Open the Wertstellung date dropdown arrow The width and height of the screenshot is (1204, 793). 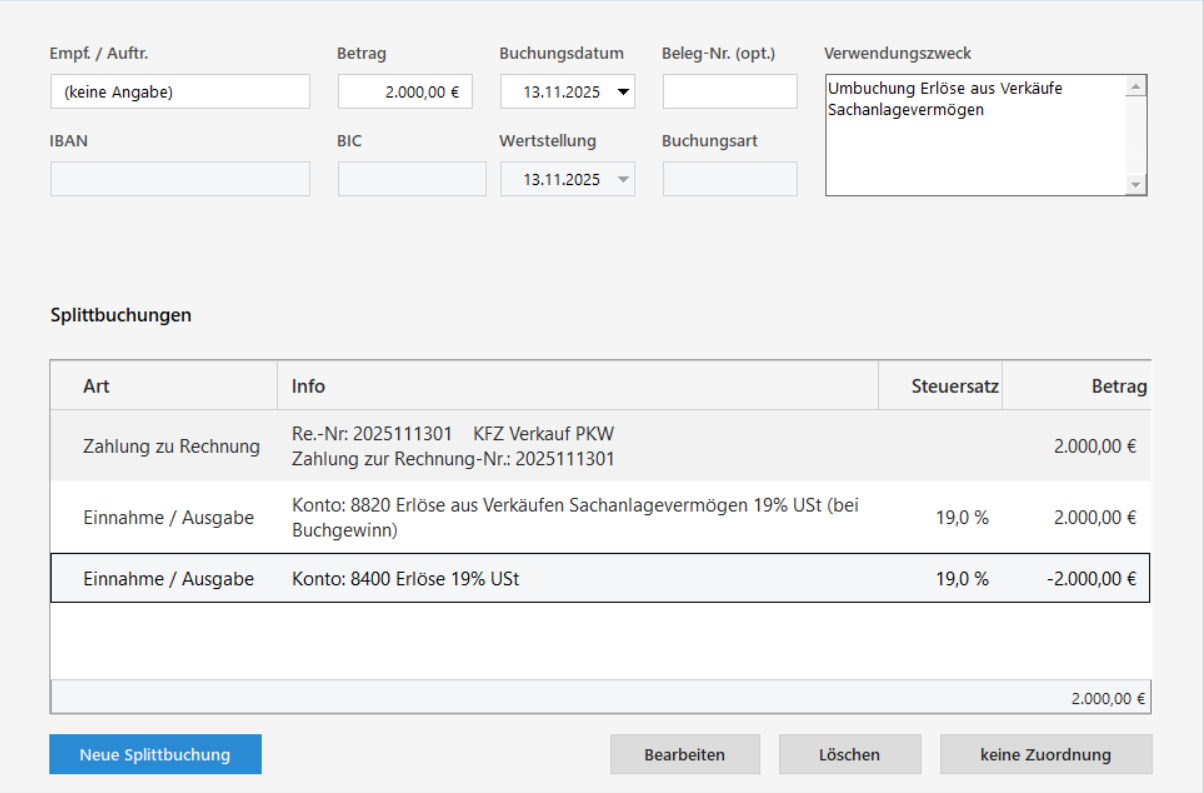pos(624,180)
